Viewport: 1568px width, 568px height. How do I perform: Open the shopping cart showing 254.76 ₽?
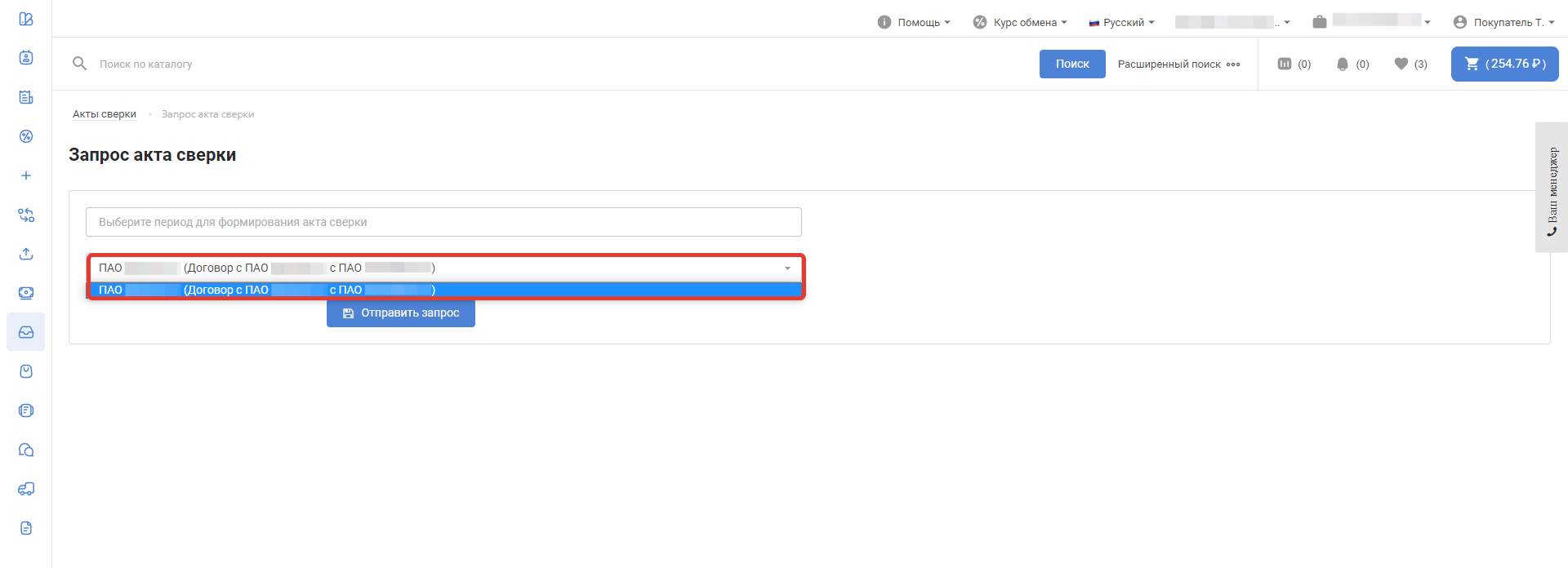pos(1504,64)
